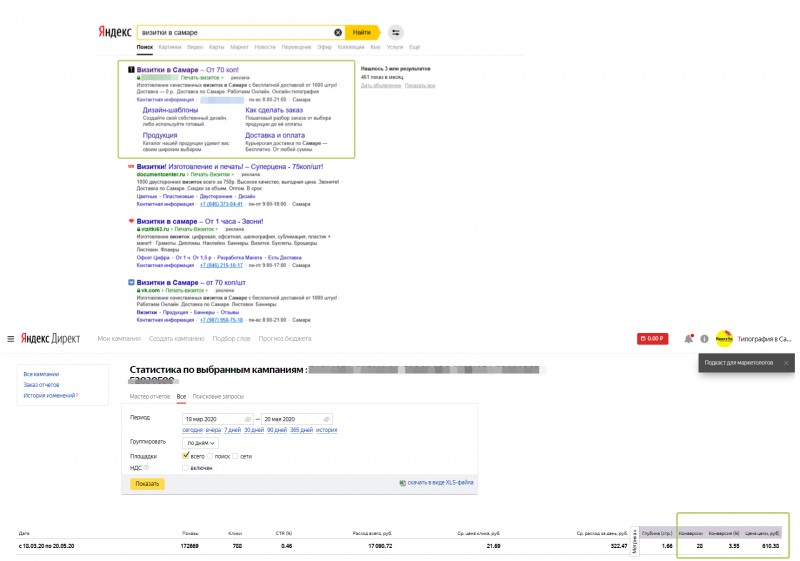Switch to 'Поисковые запросы' statistics tab
The width and height of the screenshot is (800, 561).
(x=218, y=396)
